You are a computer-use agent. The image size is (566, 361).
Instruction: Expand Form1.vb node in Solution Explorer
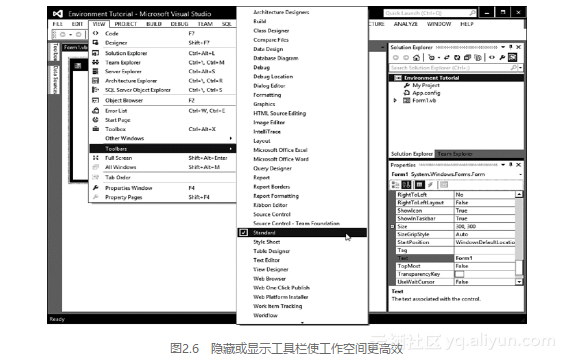pos(395,100)
